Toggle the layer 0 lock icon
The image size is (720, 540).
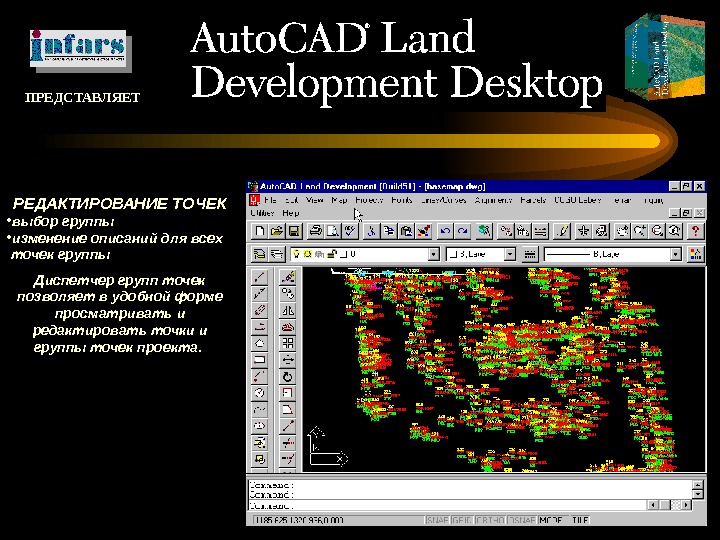click(332, 254)
